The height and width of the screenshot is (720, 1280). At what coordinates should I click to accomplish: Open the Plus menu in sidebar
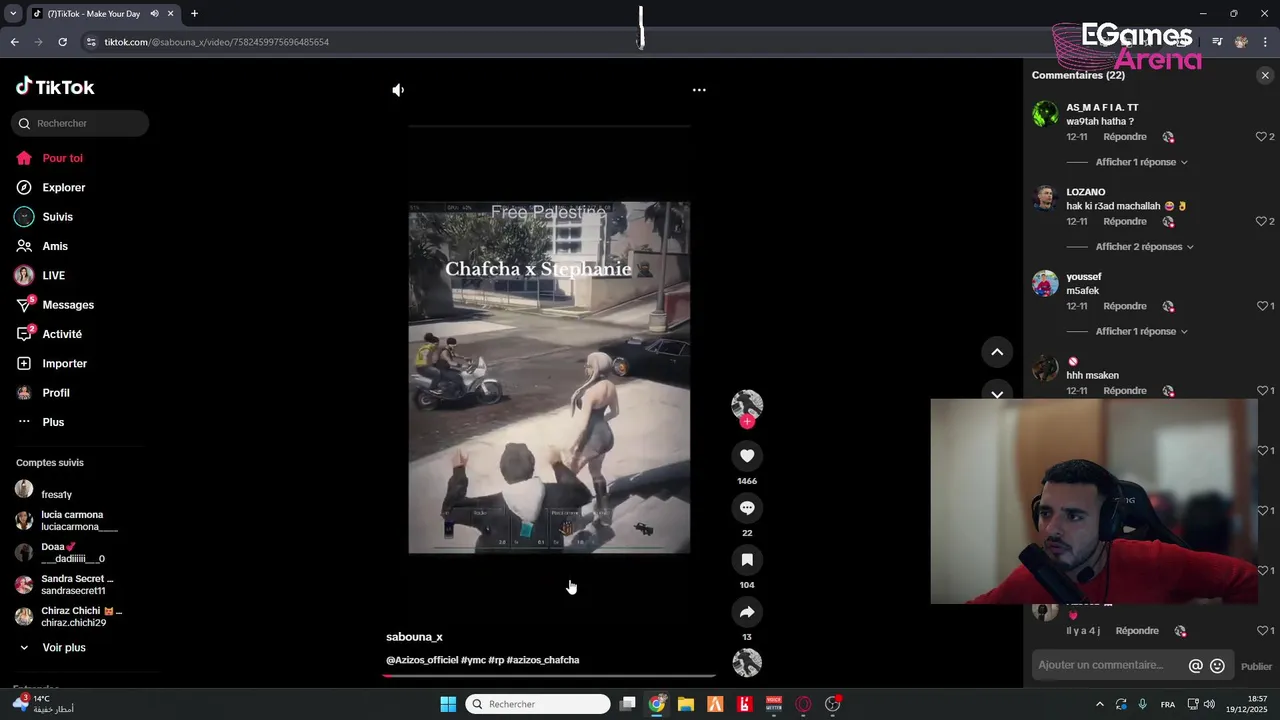53,422
